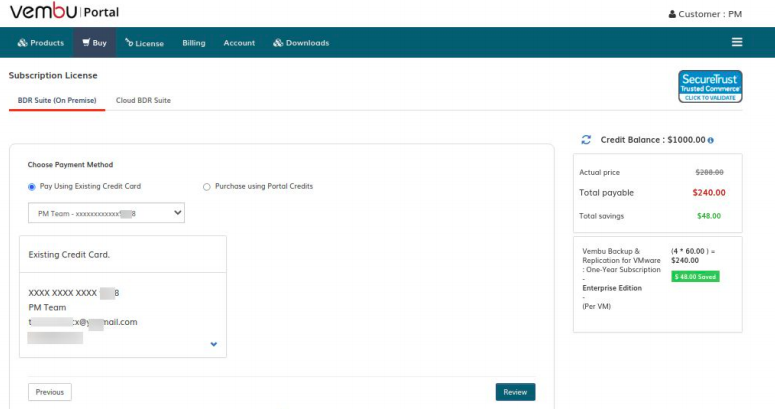This screenshot has width=775, height=409.
Task: Go to the License menu
Action: [144, 43]
